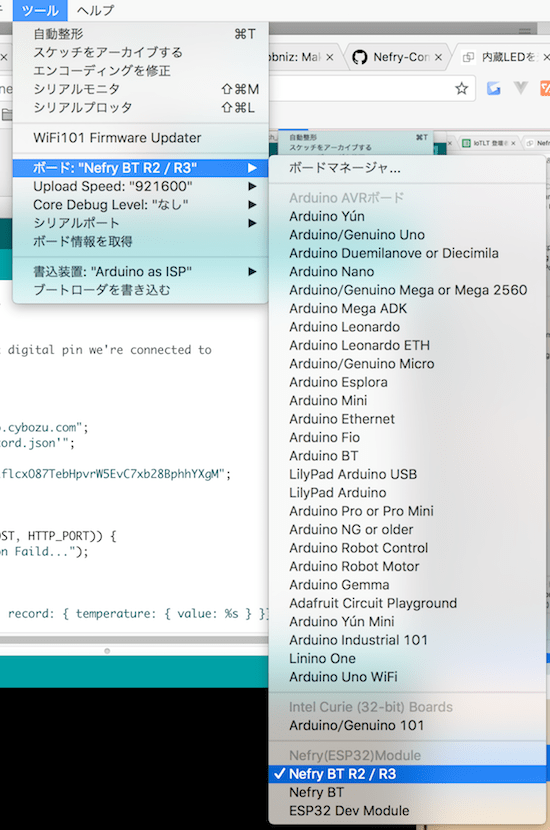Choose Arduino Mini

tap(407, 400)
